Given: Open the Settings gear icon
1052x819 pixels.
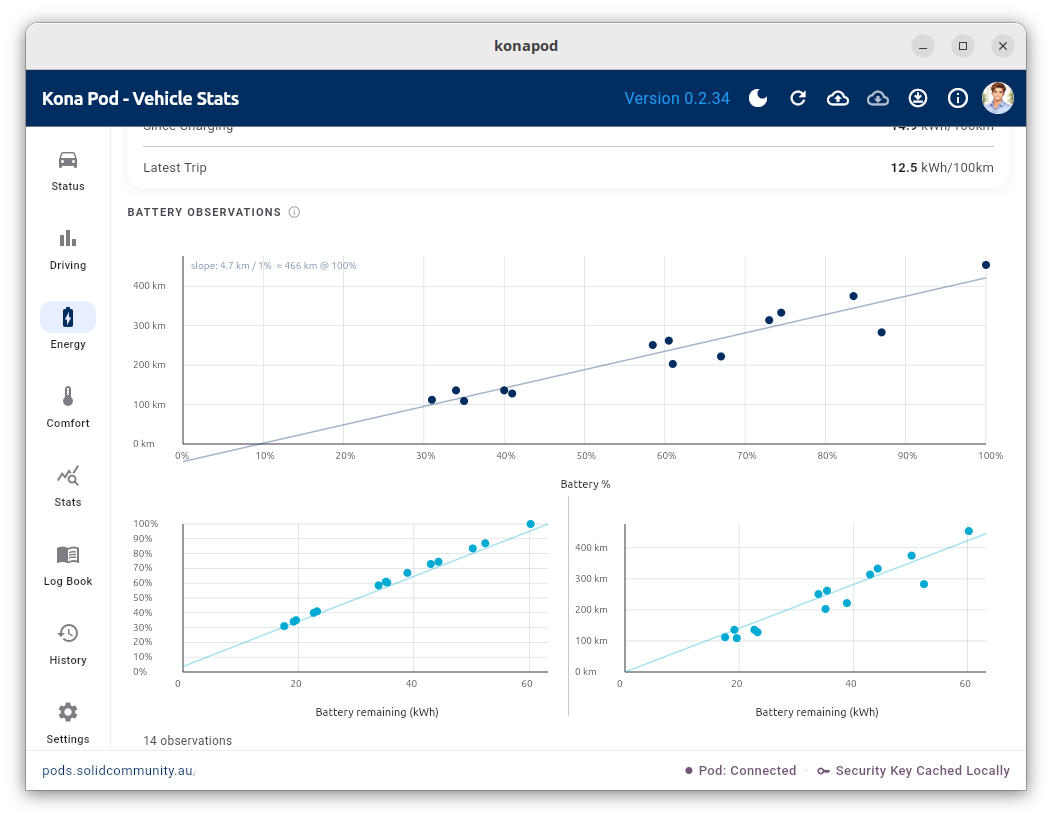Looking at the screenshot, I should pyautogui.click(x=68, y=712).
